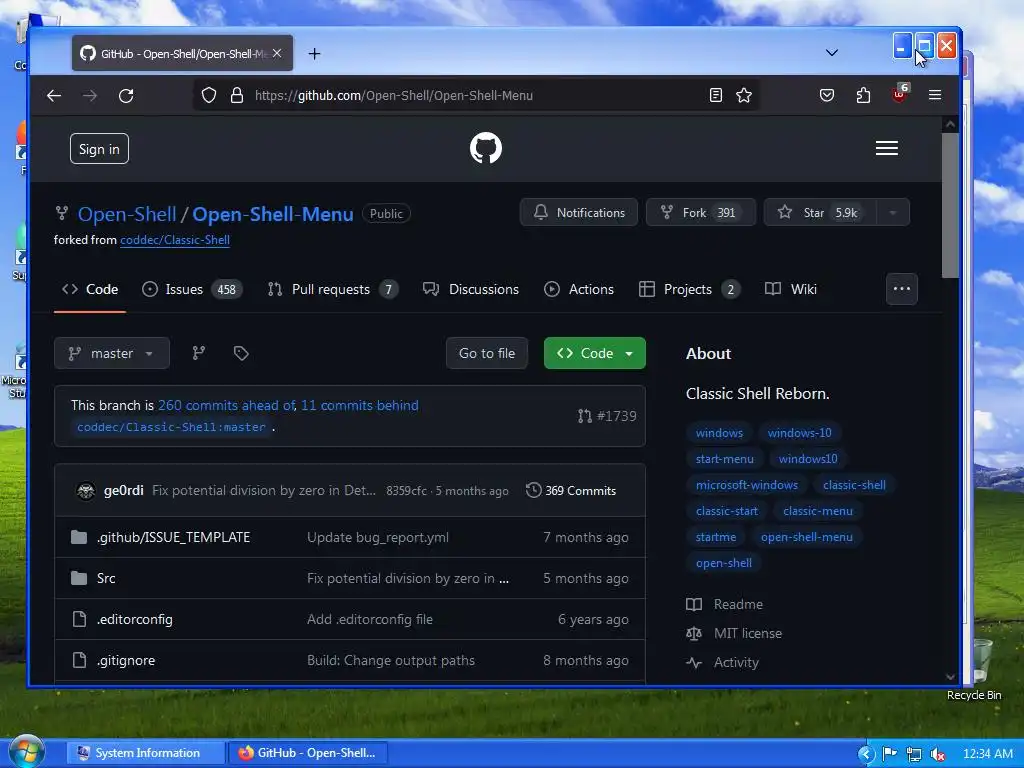Open a new browser tab with plus icon
The height and width of the screenshot is (768, 1024).
tap(314, 54)
